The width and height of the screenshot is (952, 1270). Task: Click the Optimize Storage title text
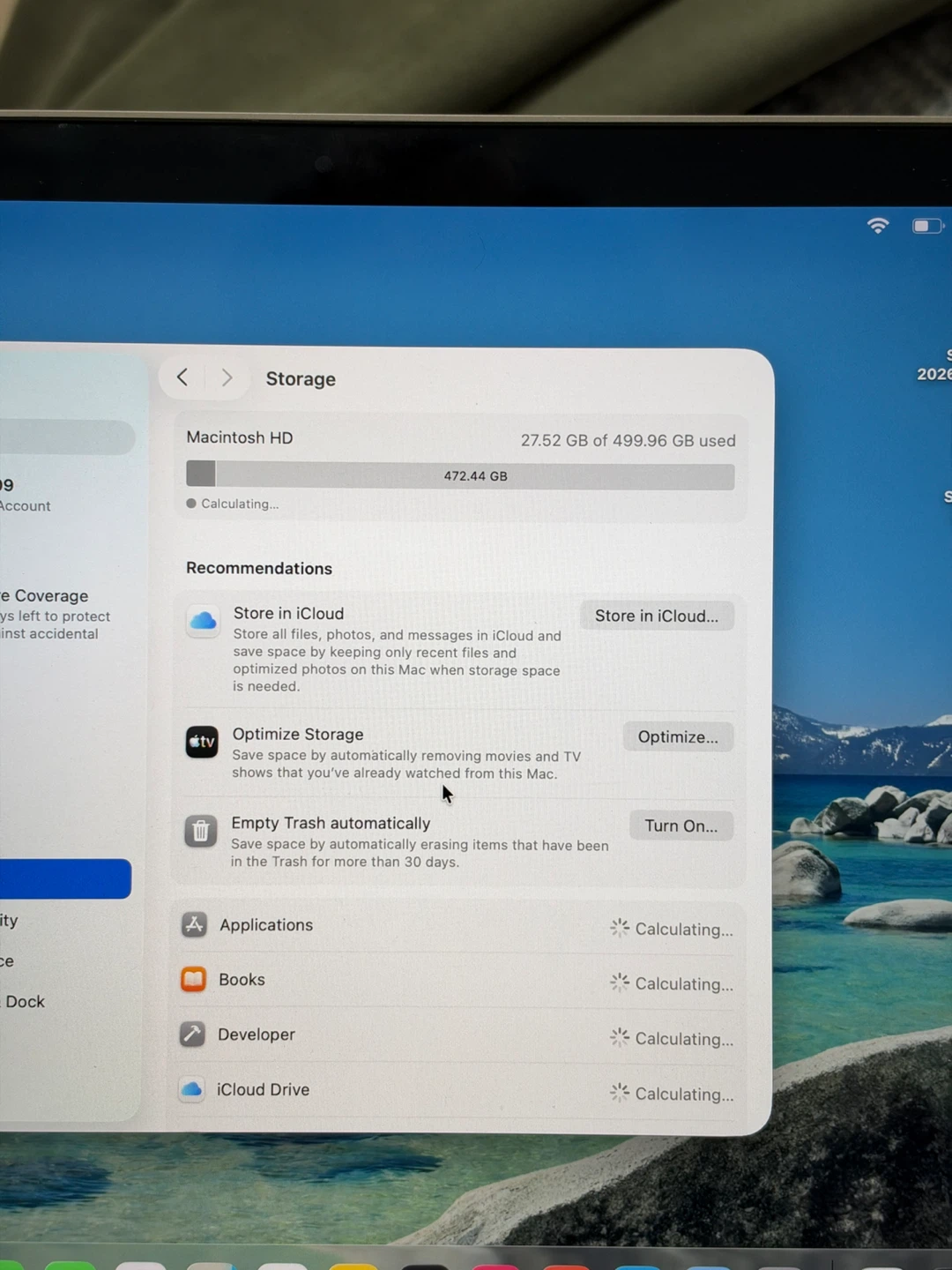[x=298, y=734]
